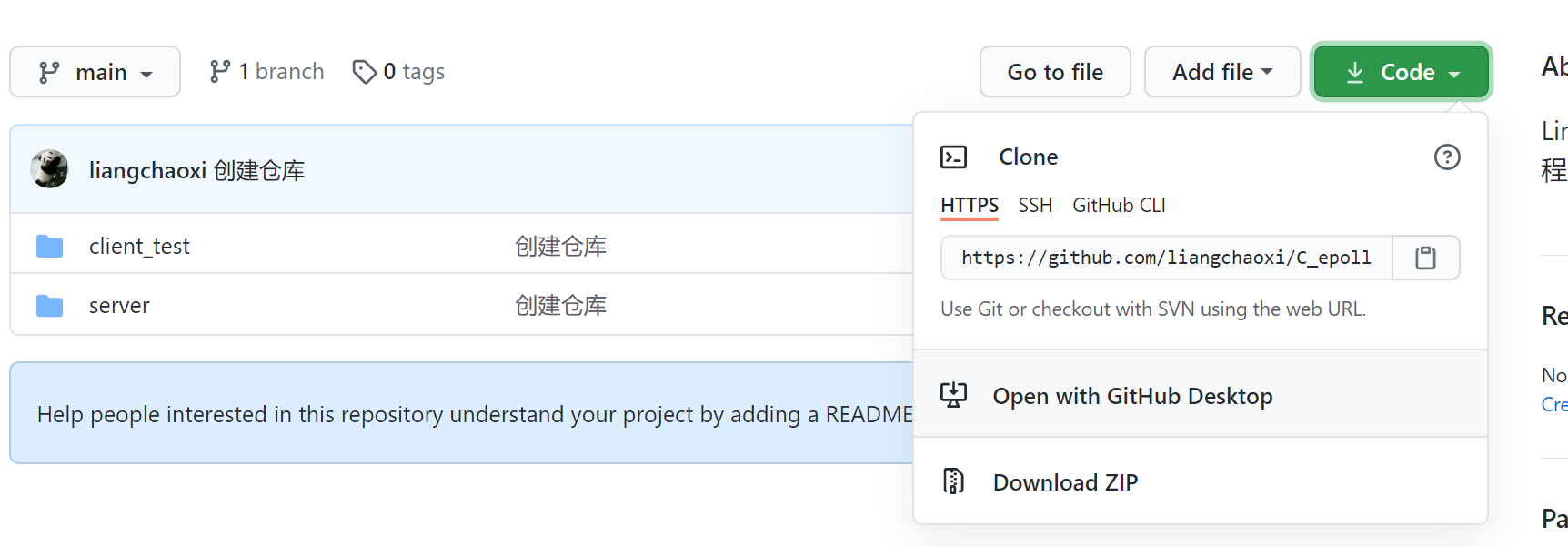Click the help question mark in Clone popup
This screenshot has height=547, width=1568.
pos(1447,157)
